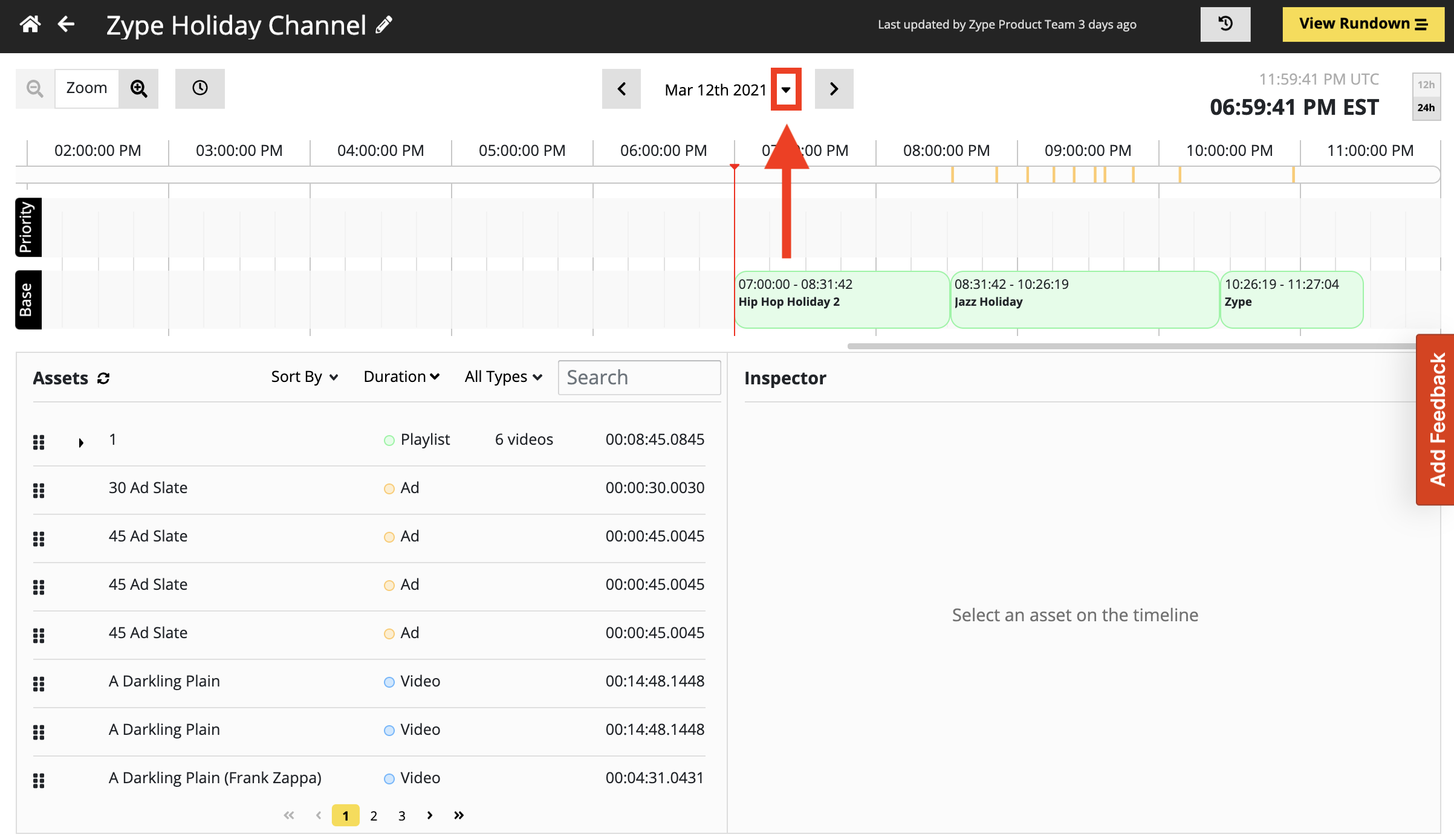Viewport: 1454px width, 840px height.
Task: Open View Rundown panel
Action: (1363, 24)
